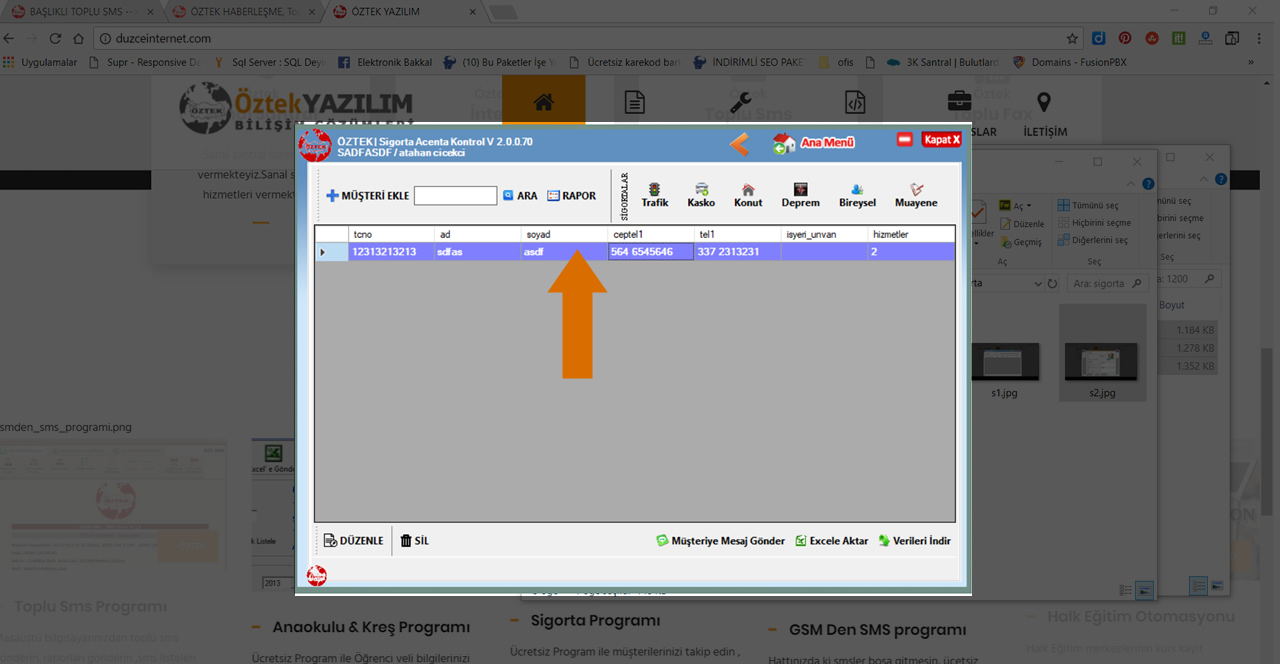Sort by the isyeri_unvan column header

[824, 234]
